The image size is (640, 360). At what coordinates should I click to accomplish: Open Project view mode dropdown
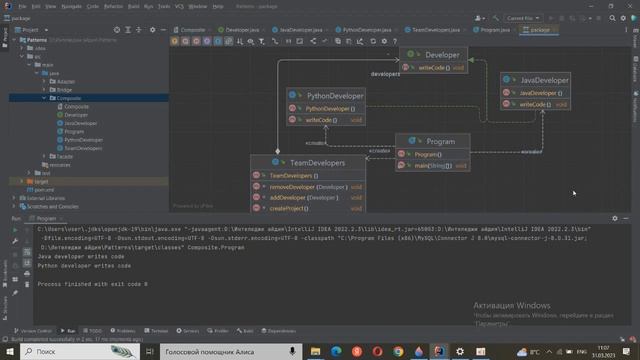[32, 30]
